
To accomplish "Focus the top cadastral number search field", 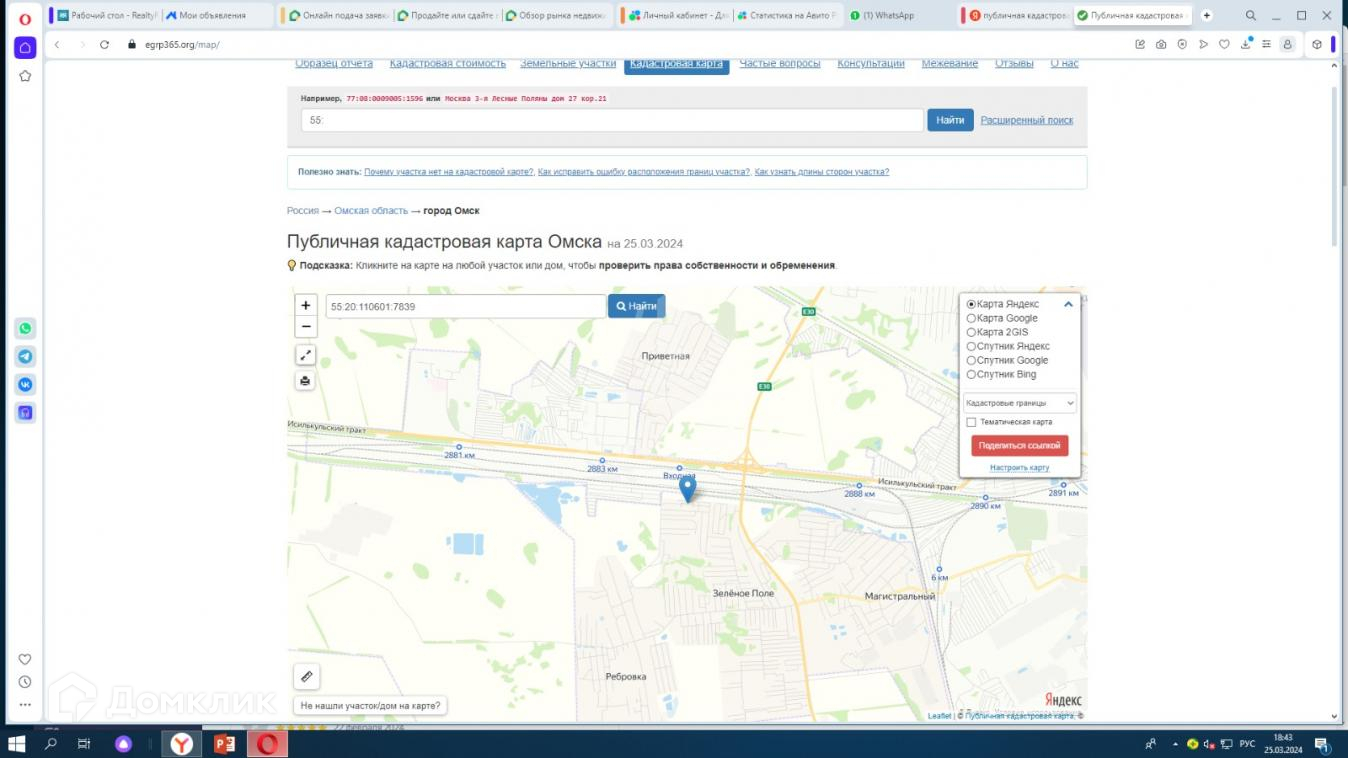I will coord(612,120).
